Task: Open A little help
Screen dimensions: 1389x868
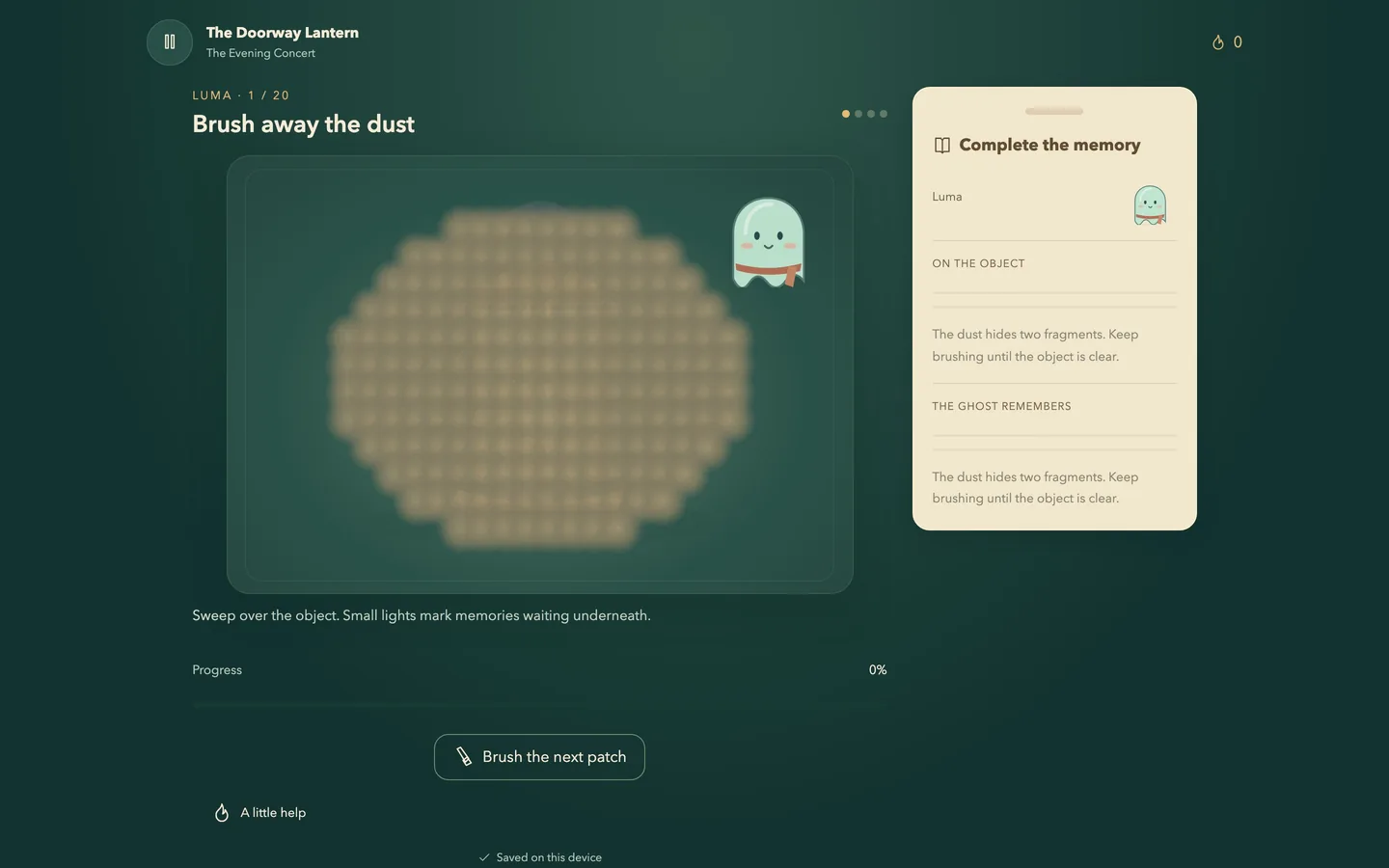Action: tap(260, 813)
